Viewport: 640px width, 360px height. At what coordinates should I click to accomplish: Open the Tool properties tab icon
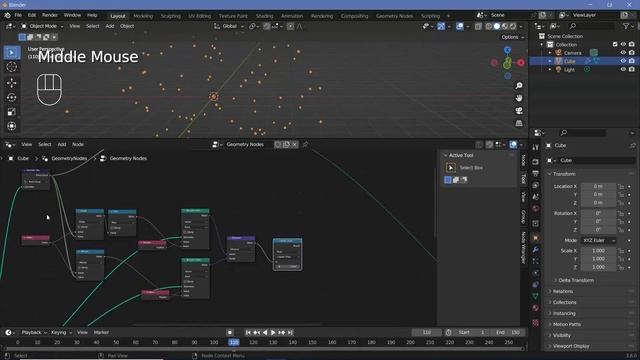[536, 147]
